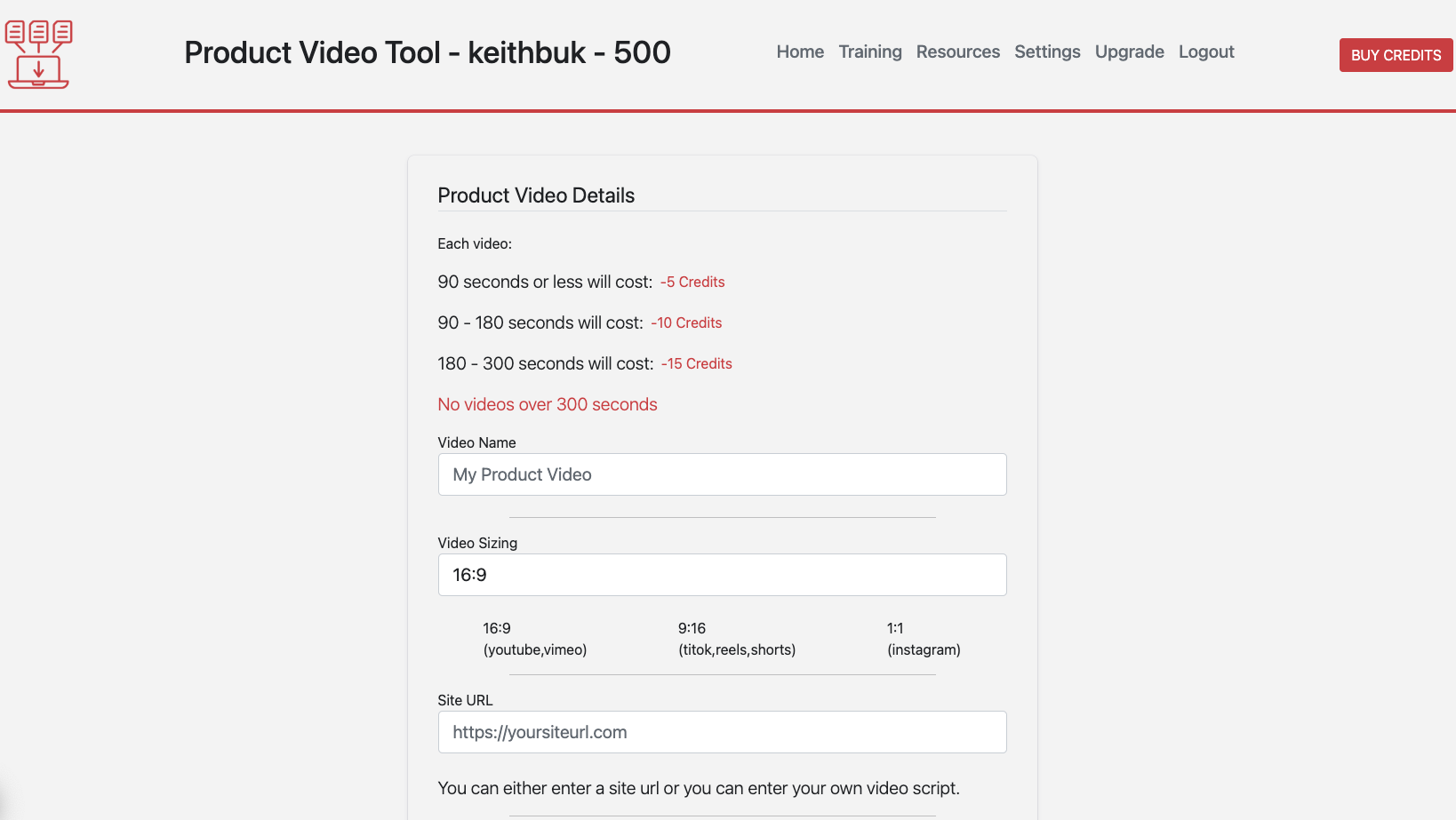Click the Site URL input field

pyautogui.click(x=722, y=732)
